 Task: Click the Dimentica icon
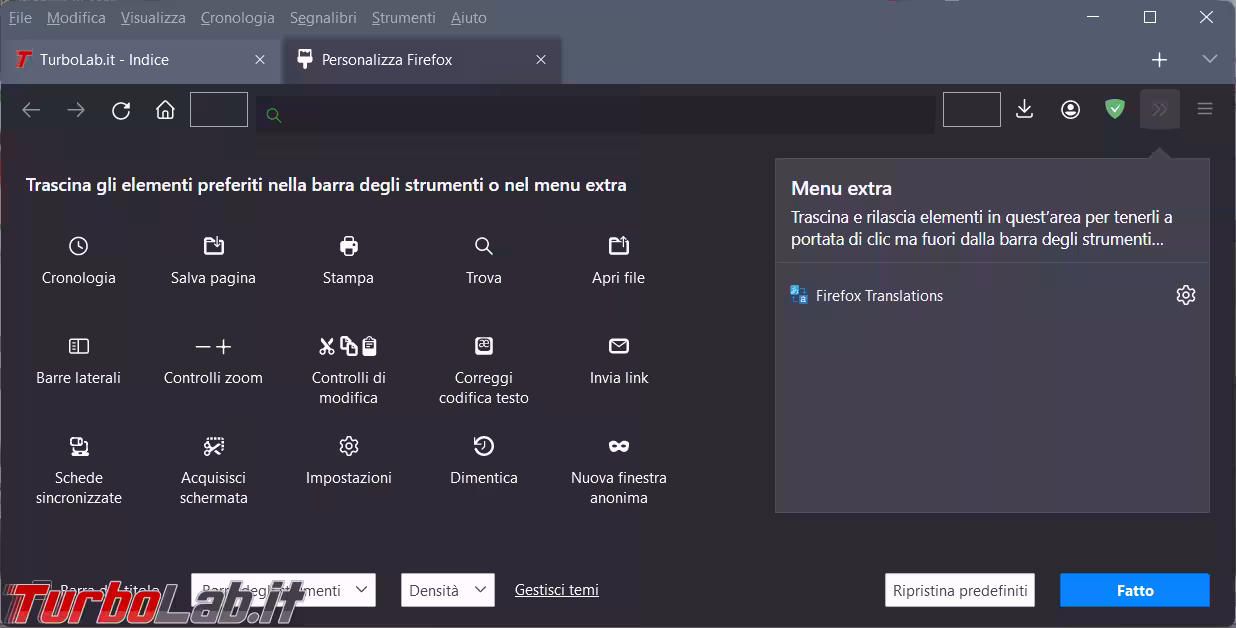483,446
